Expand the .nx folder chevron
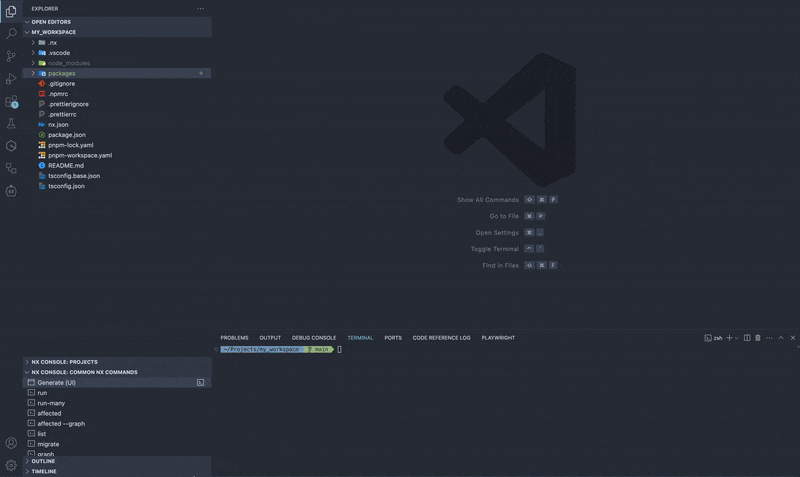 tap(33, 42)
